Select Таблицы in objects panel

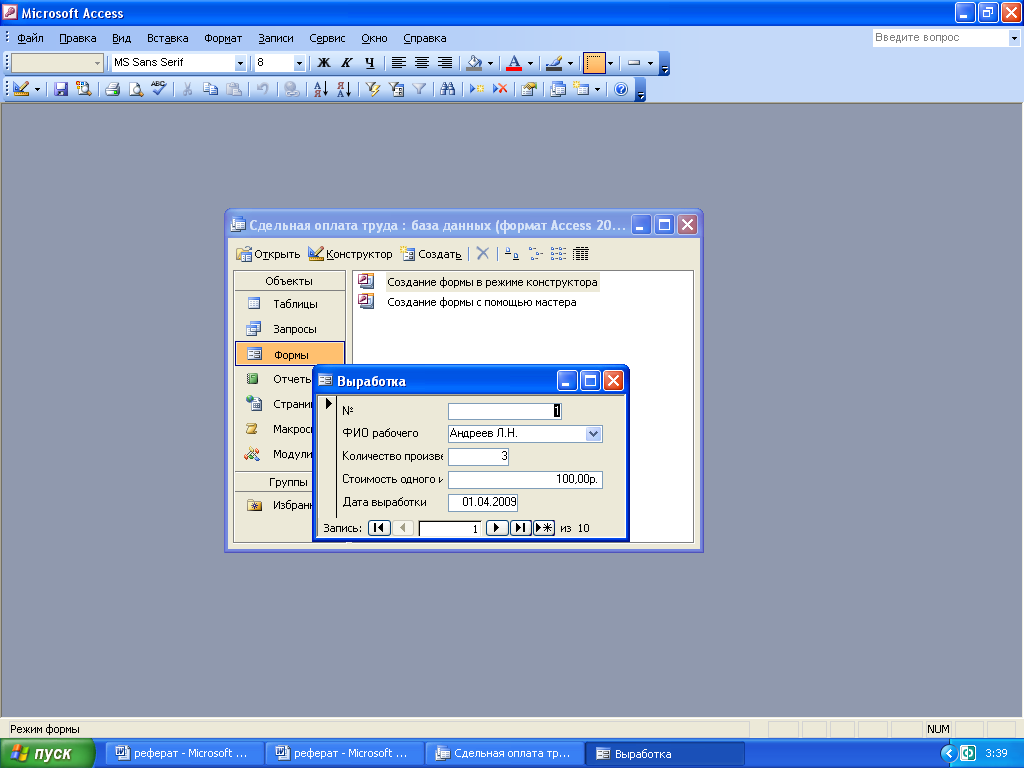(289, 304)
